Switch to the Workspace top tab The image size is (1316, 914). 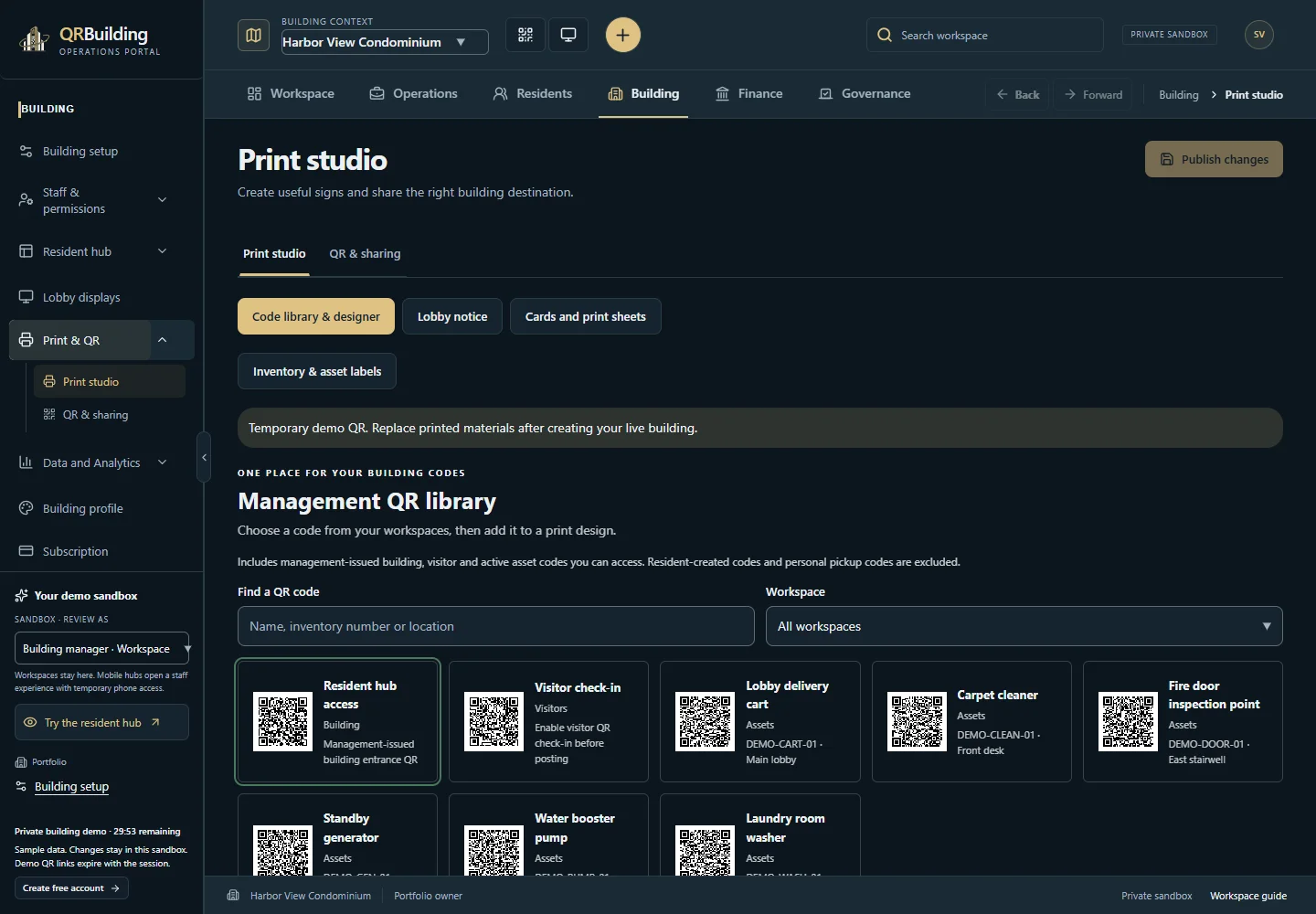pyautogui.click(x=291, y=94)
